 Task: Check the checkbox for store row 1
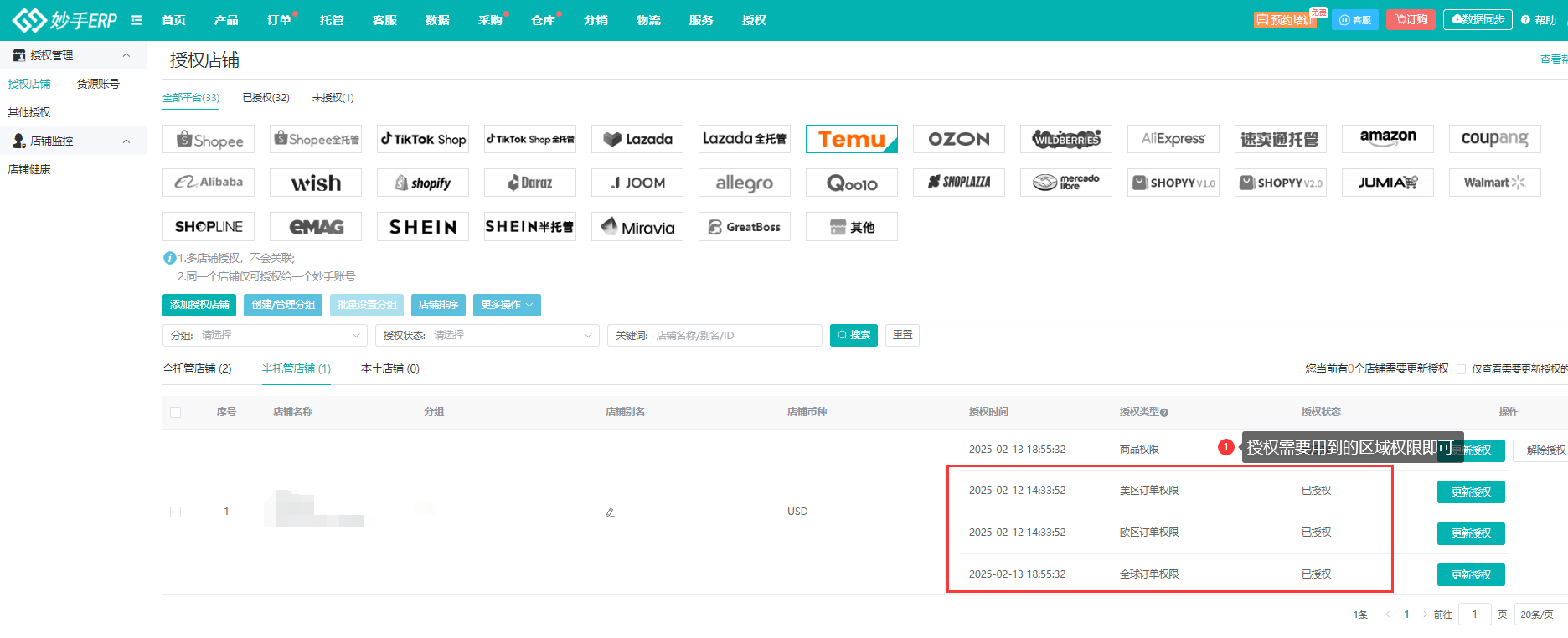175,512
